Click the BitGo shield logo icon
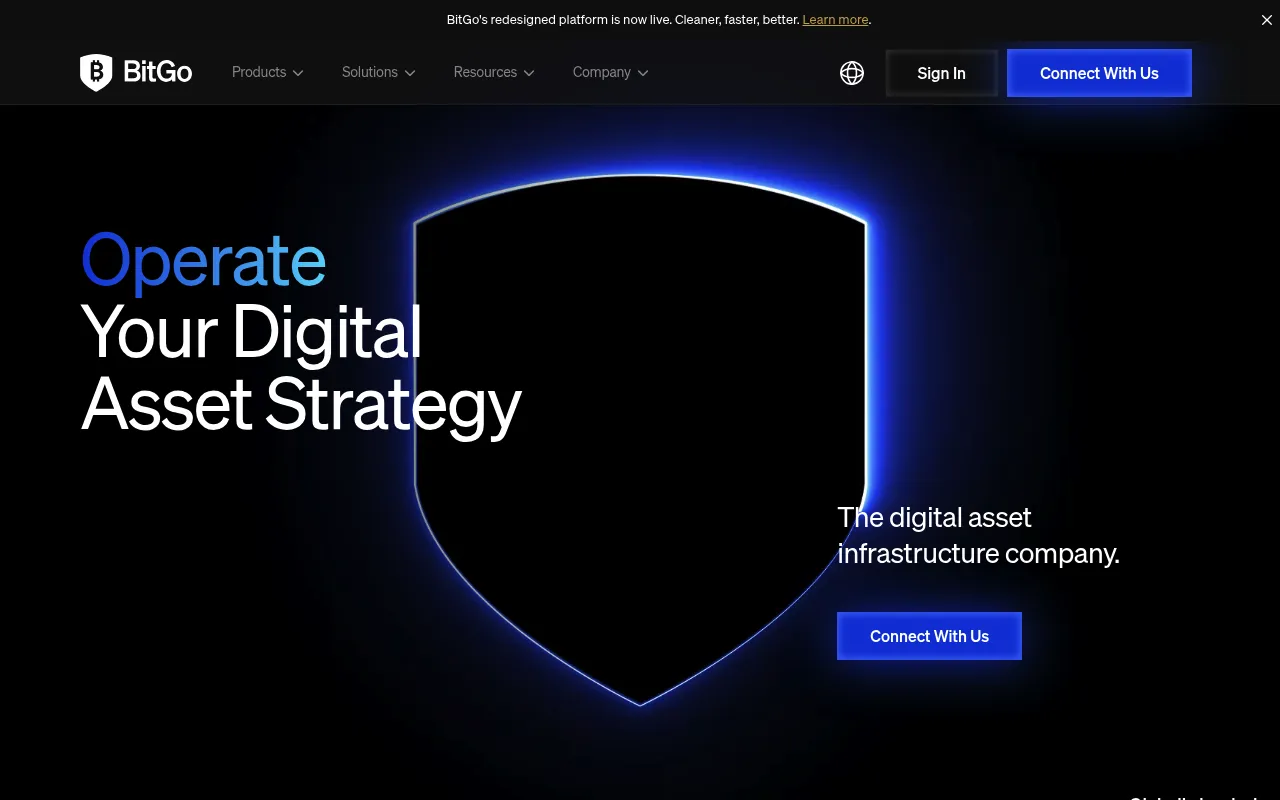This screenshot has width=1280, height=800. (96, 72)
